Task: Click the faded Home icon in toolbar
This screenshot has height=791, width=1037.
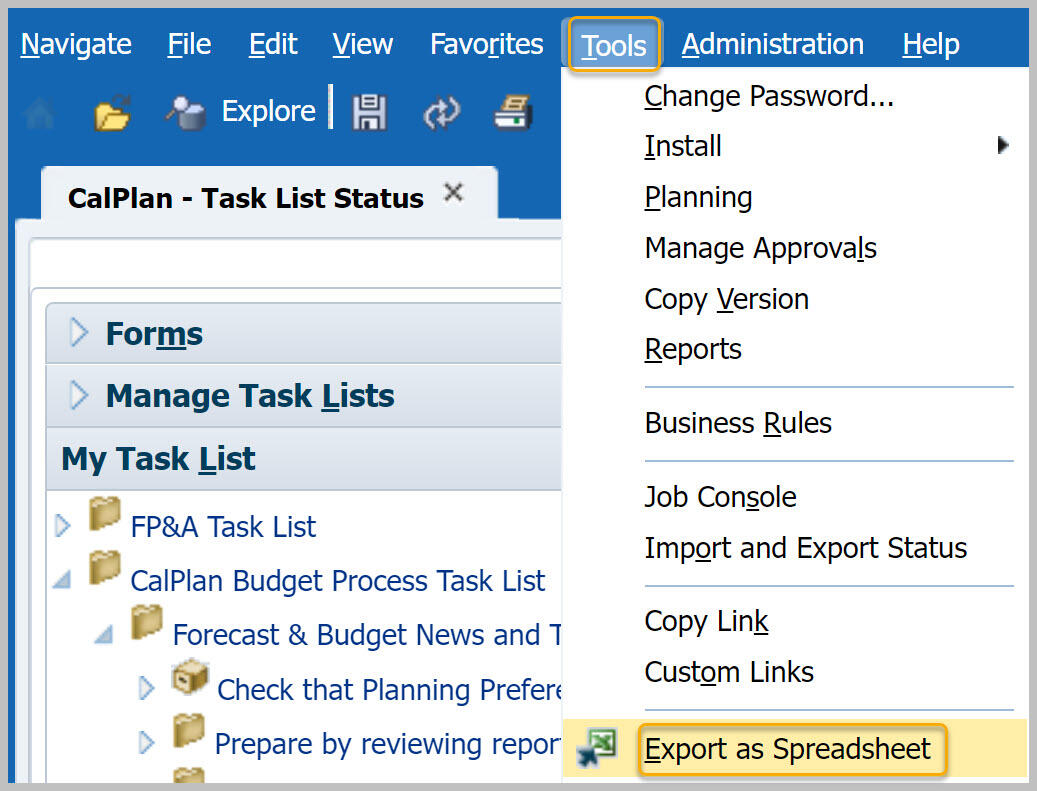Action: 40,112
